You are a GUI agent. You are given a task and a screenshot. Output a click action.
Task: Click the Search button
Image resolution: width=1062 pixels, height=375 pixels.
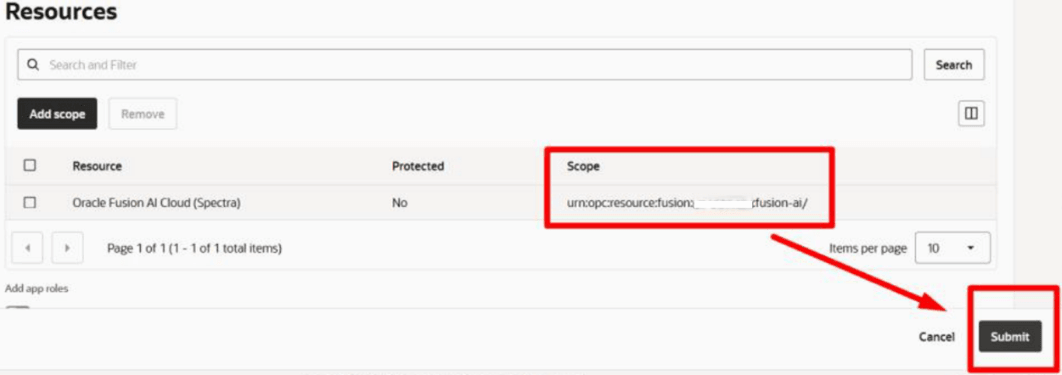[954, 65]
